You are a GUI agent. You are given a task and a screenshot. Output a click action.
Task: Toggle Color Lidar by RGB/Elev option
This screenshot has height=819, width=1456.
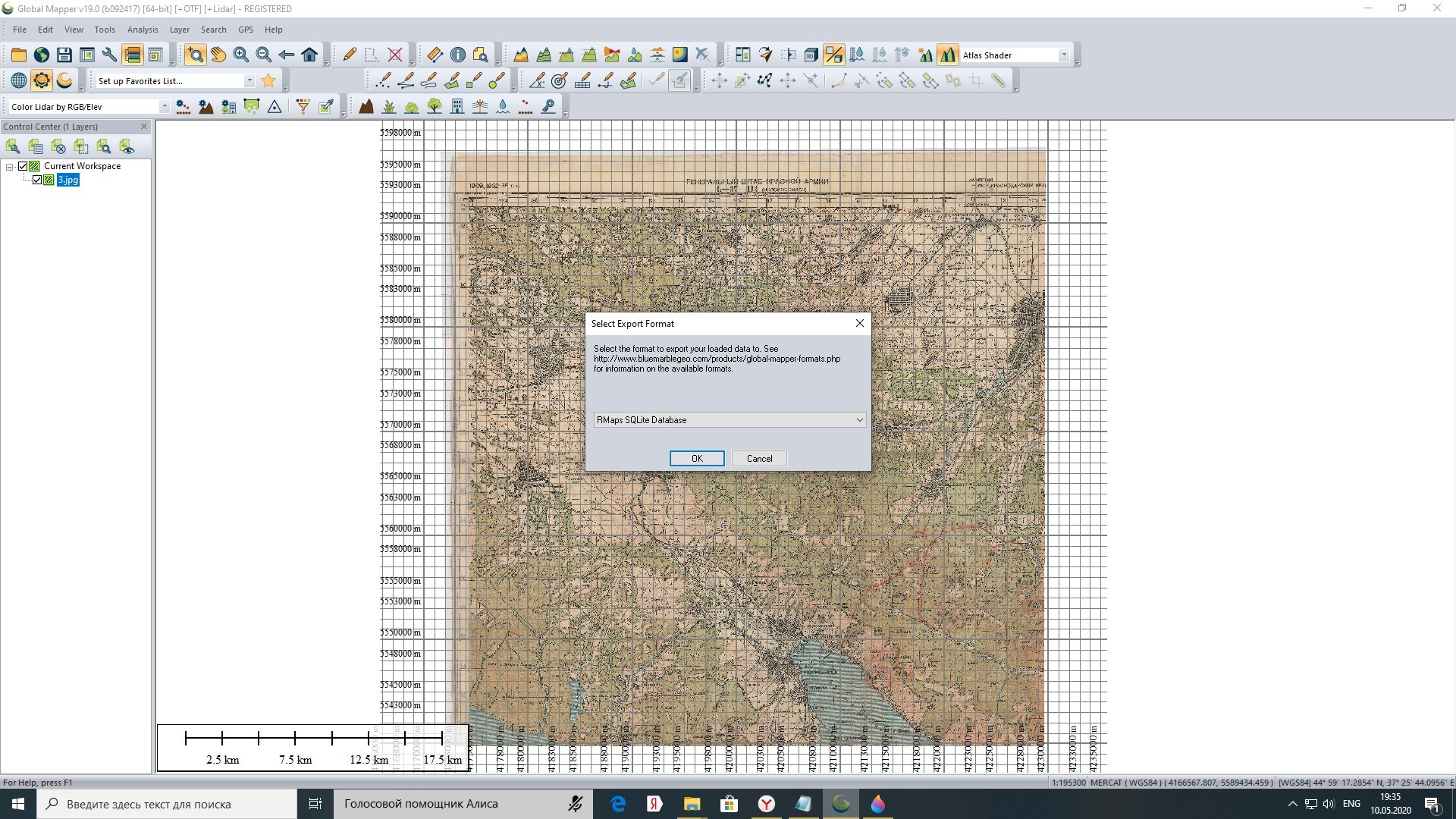click(163, 107)
